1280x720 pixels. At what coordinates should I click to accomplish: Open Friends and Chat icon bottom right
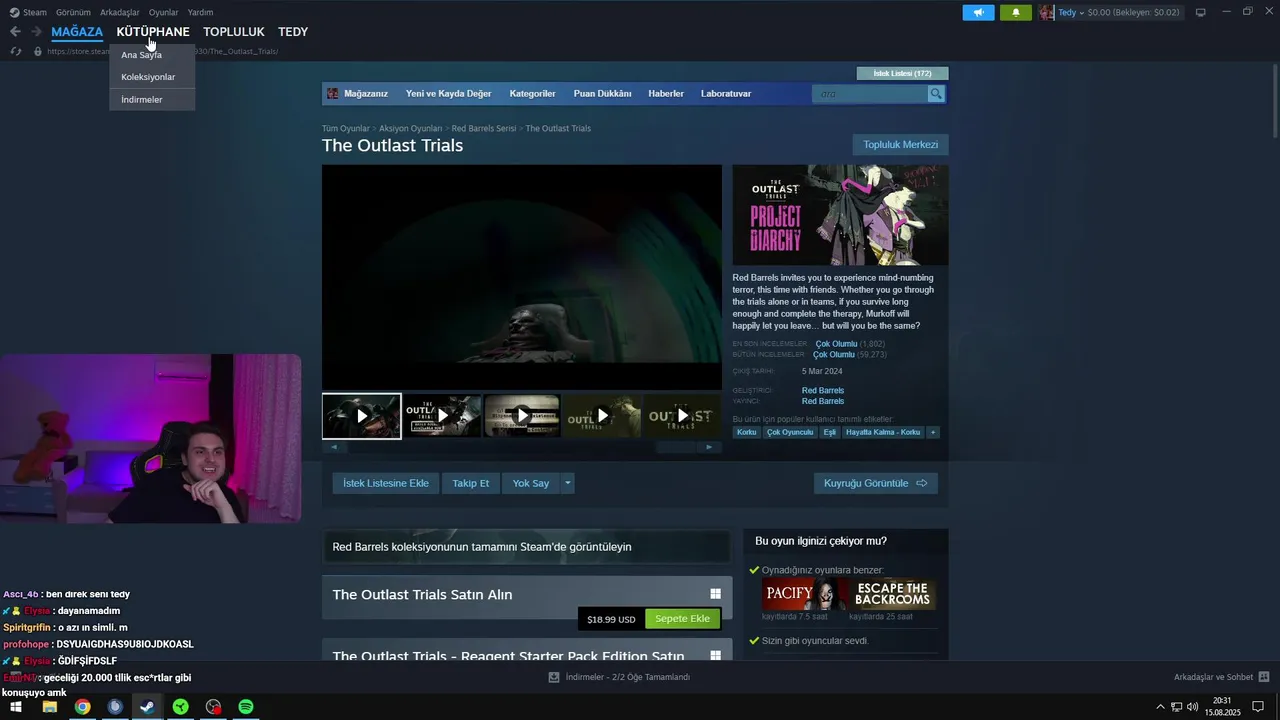(1264, 677)
